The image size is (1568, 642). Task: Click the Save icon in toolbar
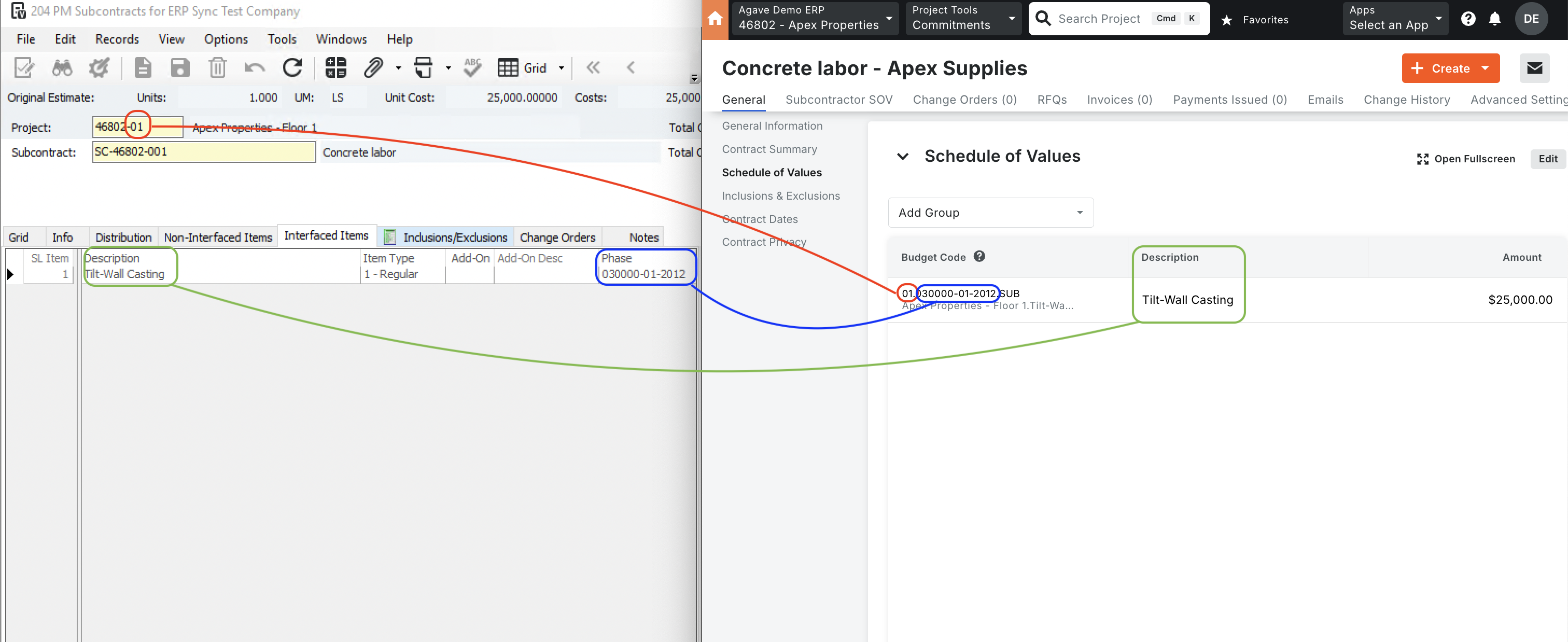(177, 68)
